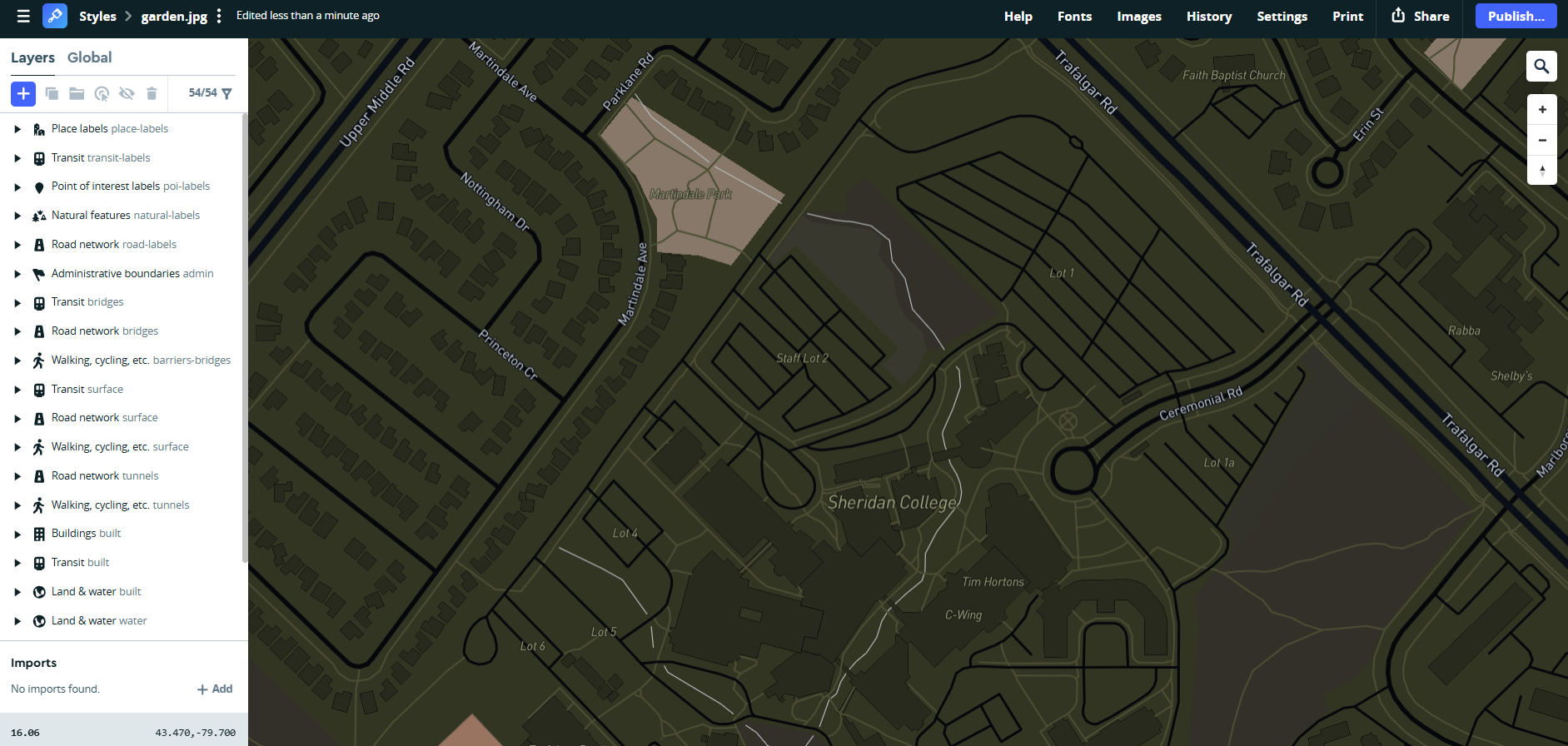The height and width of the screenshot is (746, 1568).
Task: Zoom out on the map with minus
Action: [1541, 140]
